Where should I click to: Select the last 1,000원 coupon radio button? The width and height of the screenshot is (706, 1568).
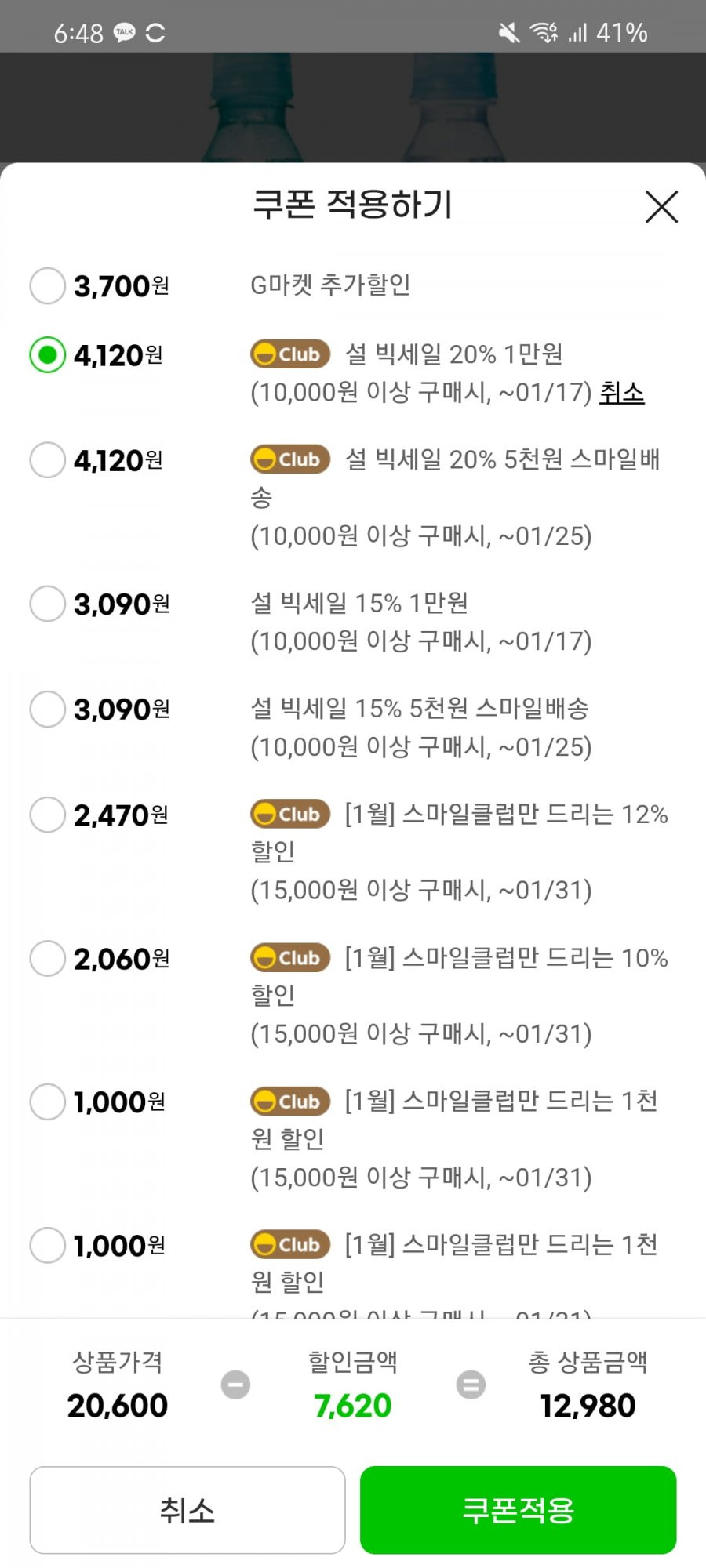coord(47,1245)
